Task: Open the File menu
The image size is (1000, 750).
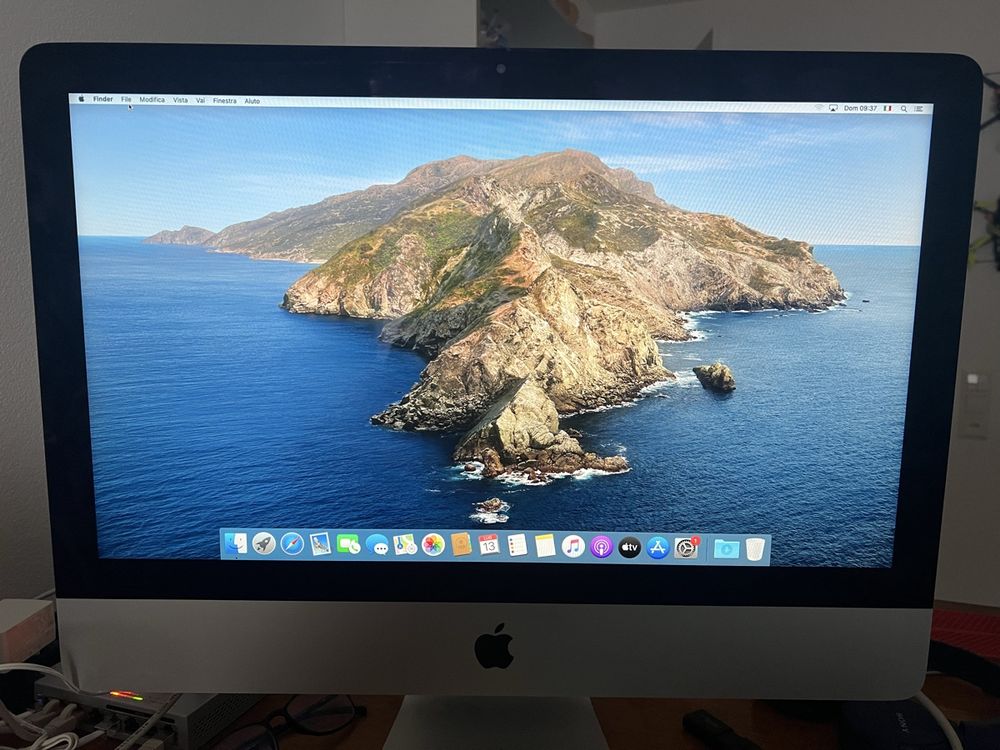Action: point(126,99)
